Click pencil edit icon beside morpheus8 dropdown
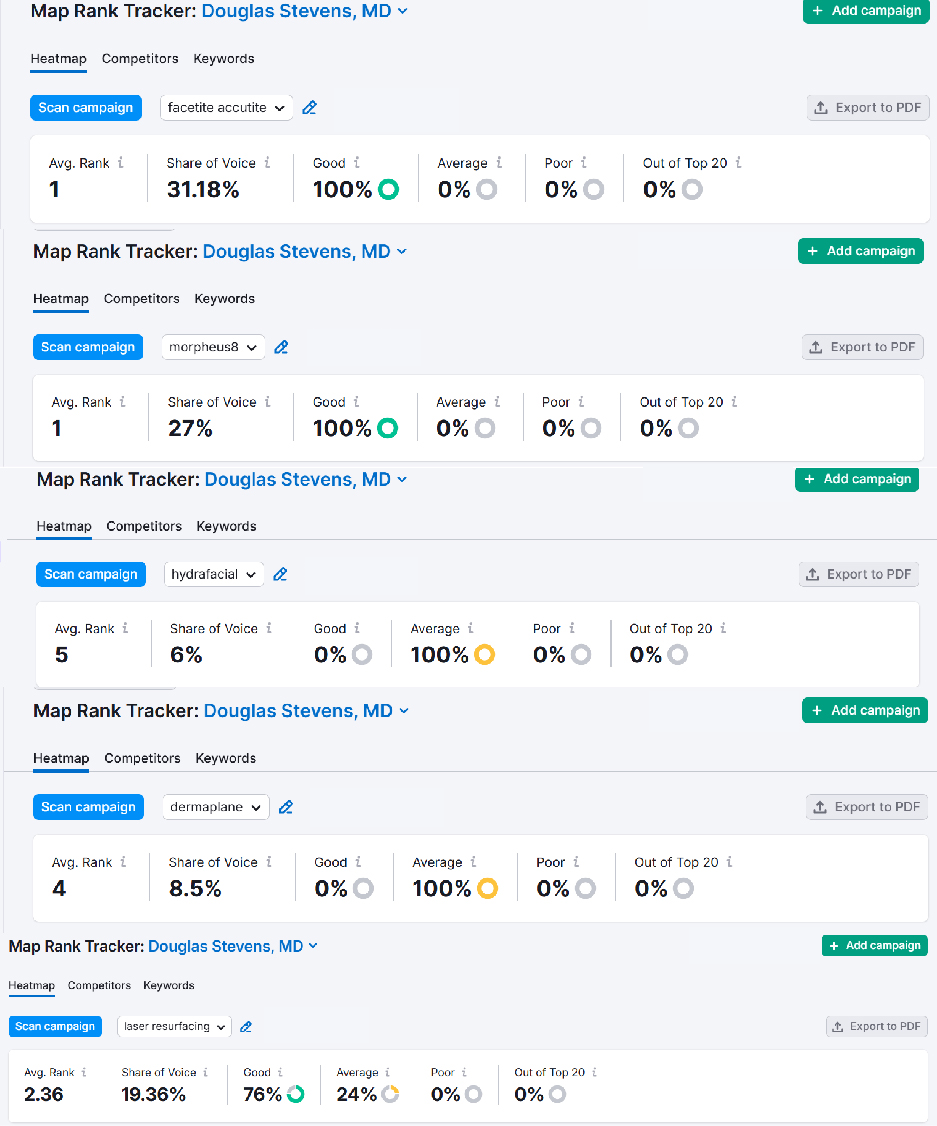 tap(282, 348)
